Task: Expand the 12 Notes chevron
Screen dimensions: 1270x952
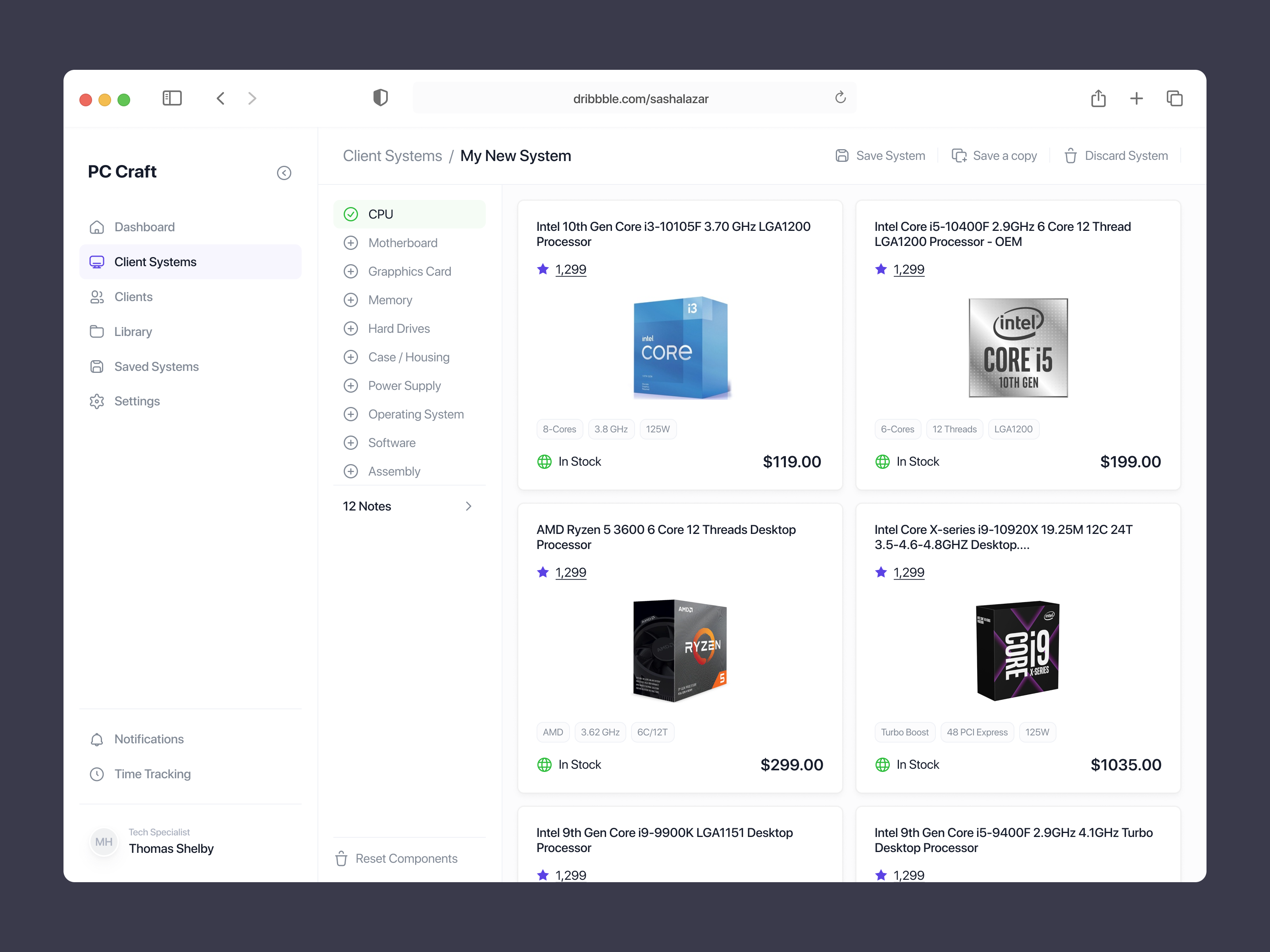Action: pos(468,506)
